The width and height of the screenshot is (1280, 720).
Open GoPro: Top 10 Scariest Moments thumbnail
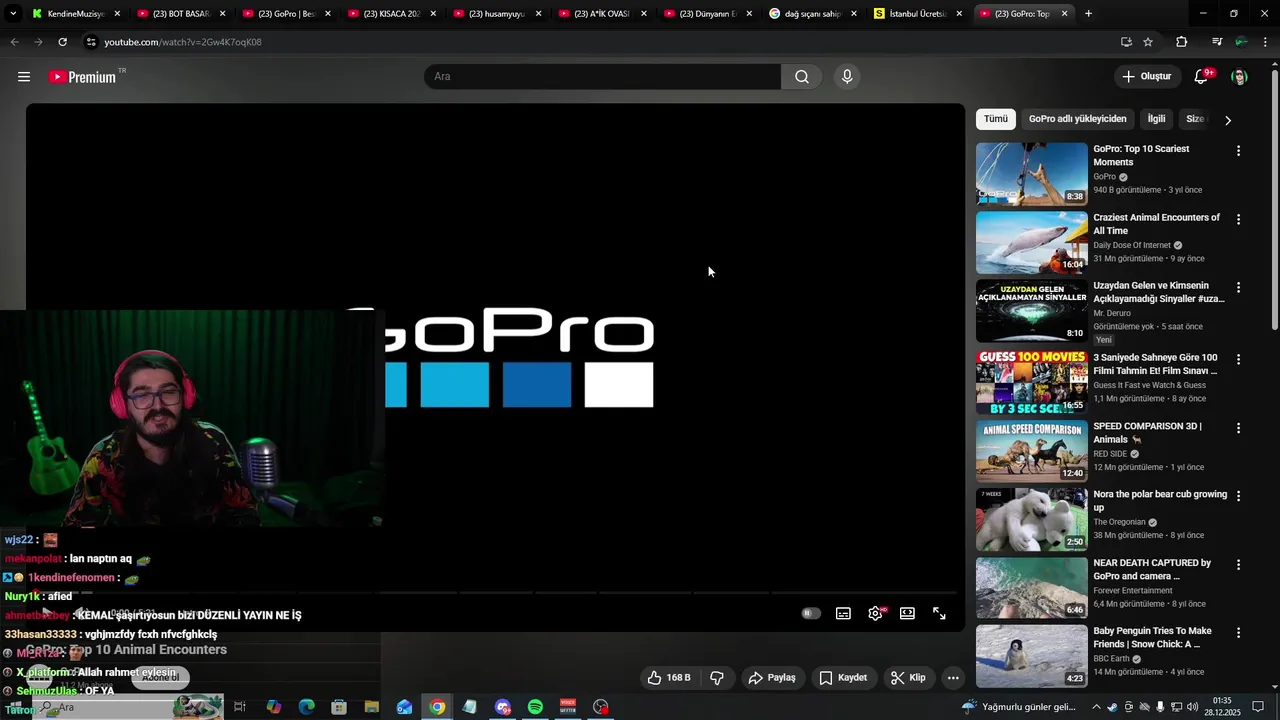1031,174
